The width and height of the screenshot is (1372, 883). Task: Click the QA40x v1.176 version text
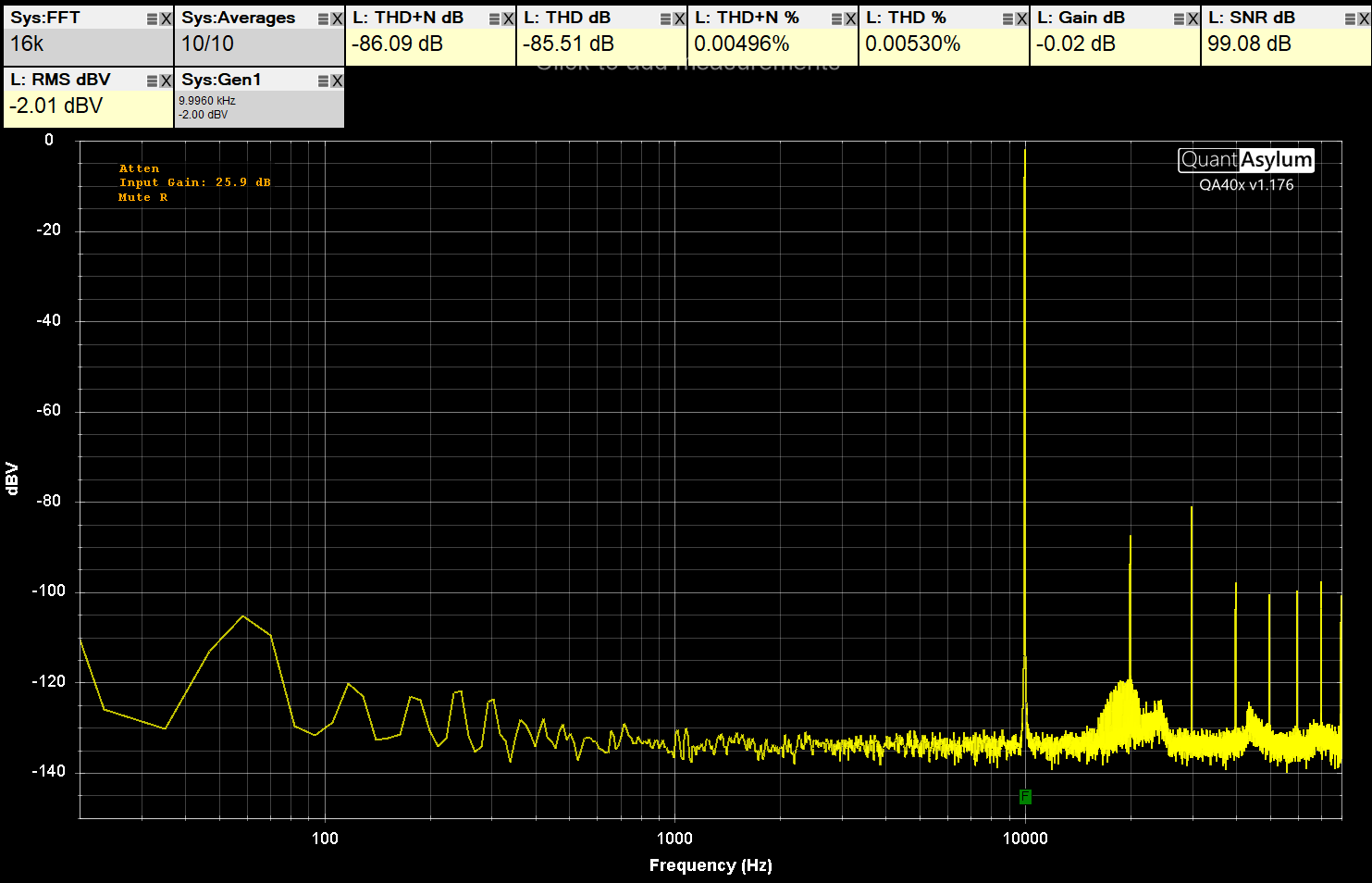[x=1246, y=185]
